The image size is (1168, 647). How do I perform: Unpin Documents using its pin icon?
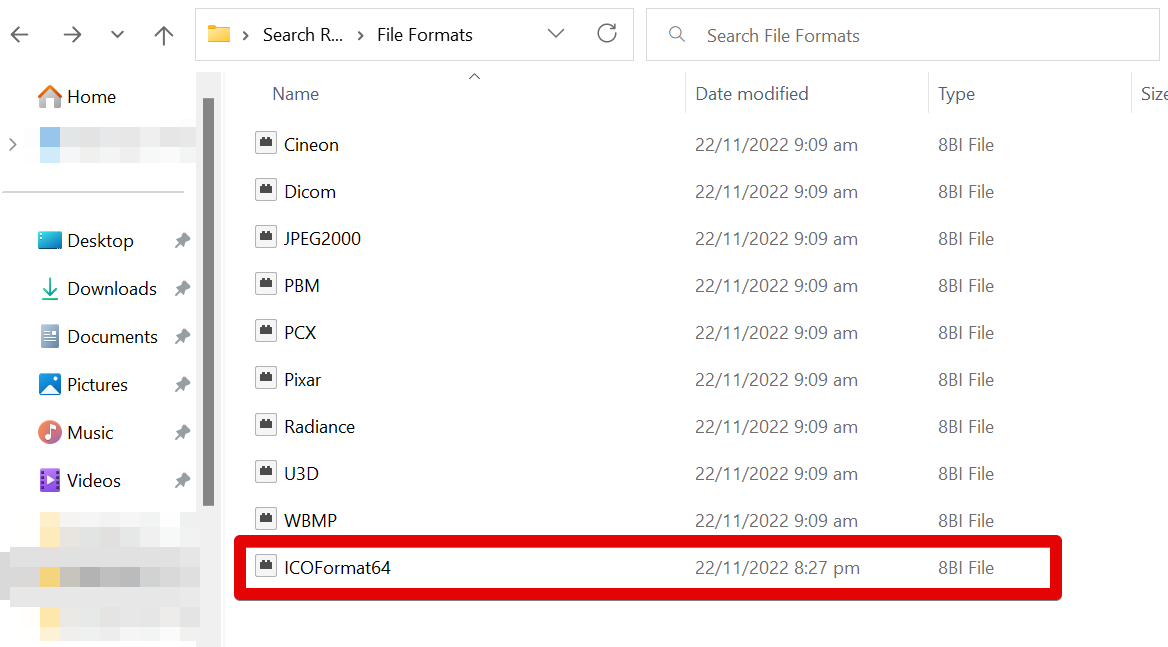(x=182, y=337)
